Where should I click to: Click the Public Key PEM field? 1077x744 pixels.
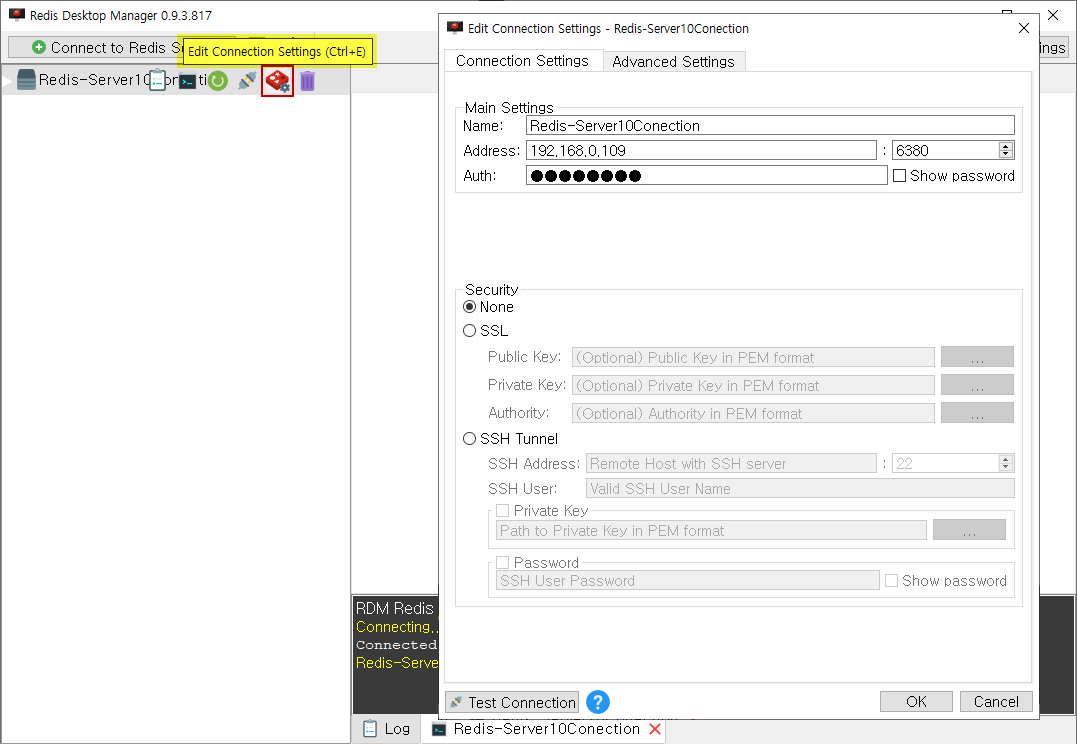(753, 357)
